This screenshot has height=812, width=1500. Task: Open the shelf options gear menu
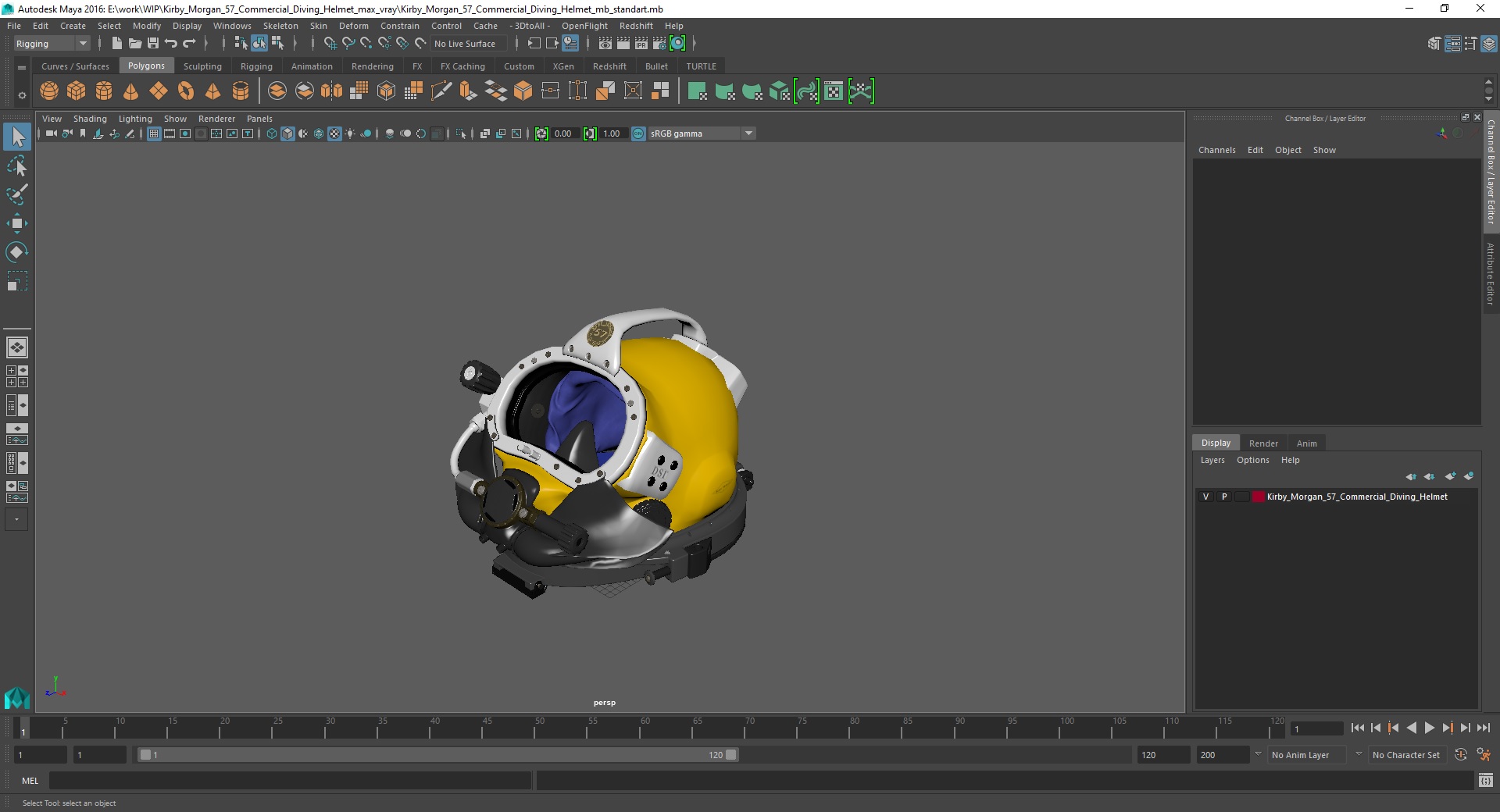[x=22, y=95]
